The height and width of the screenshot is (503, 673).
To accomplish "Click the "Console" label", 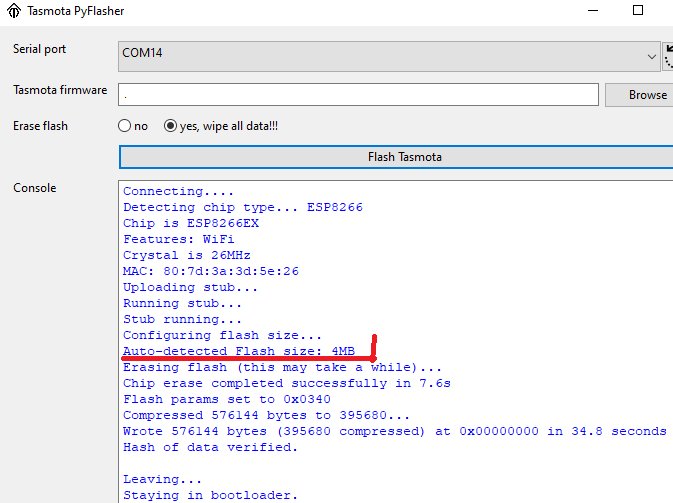I will 35,188.
